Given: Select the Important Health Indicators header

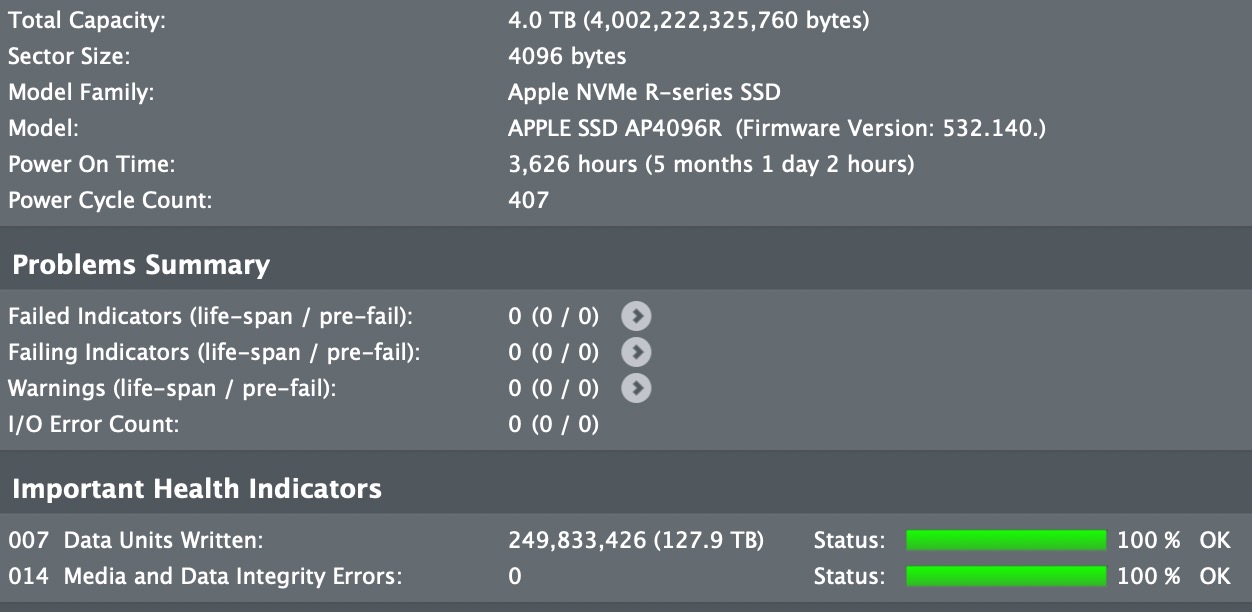Looking at the screenshot, I should (x=197, y=489).
